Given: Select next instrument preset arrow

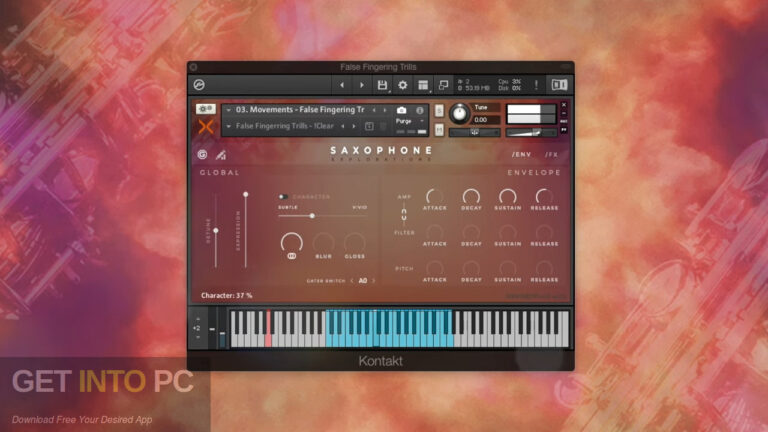Looking at the screenshot, I should [x=385, y=110].
